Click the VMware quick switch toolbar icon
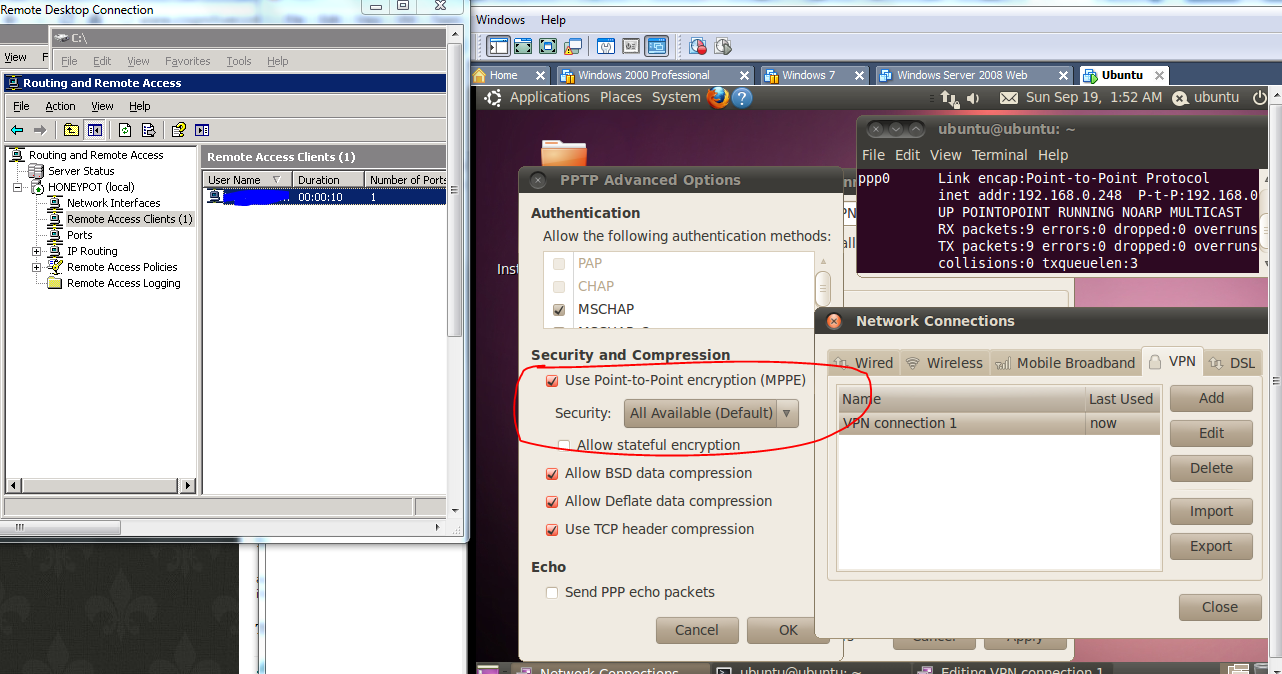Viewport: 1282px width, 674px height. [x=548, y=46]
